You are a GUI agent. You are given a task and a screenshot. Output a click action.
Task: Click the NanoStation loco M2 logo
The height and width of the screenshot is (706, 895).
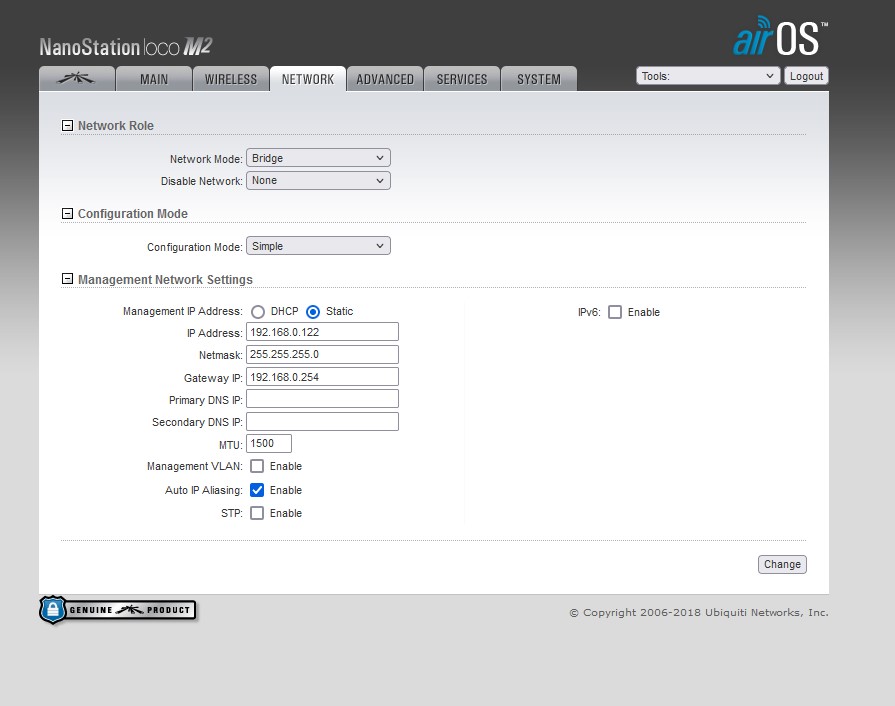(126, 47)
